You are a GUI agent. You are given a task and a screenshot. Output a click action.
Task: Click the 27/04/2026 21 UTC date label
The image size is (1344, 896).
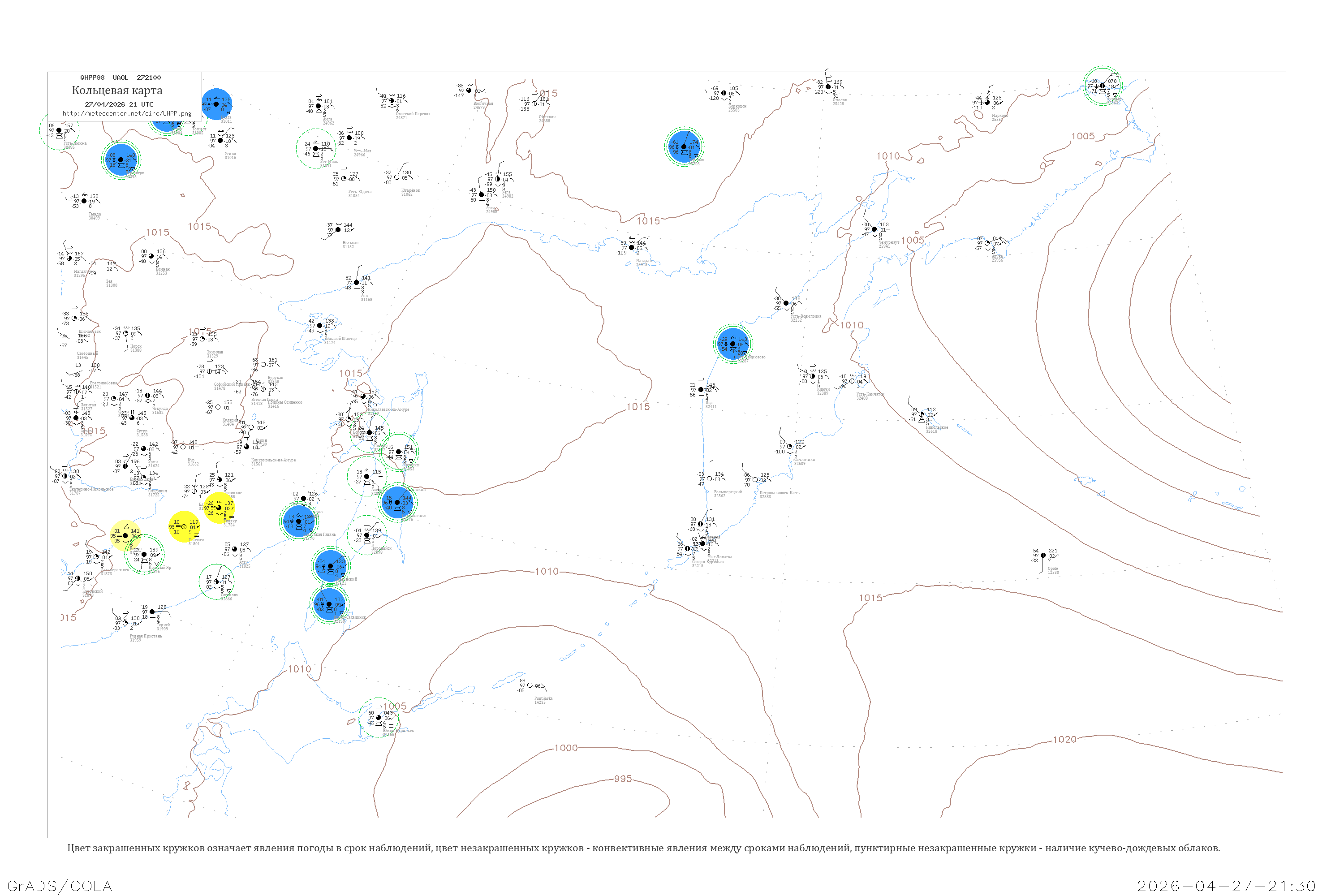[119, 104]
